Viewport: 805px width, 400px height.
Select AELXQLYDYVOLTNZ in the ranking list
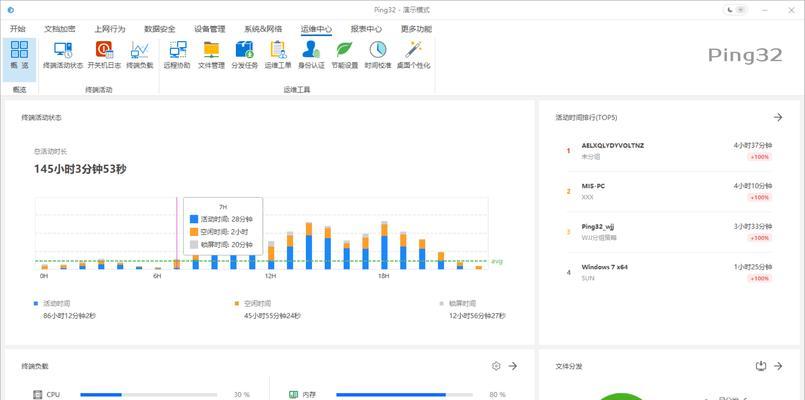tap(612, 146)
